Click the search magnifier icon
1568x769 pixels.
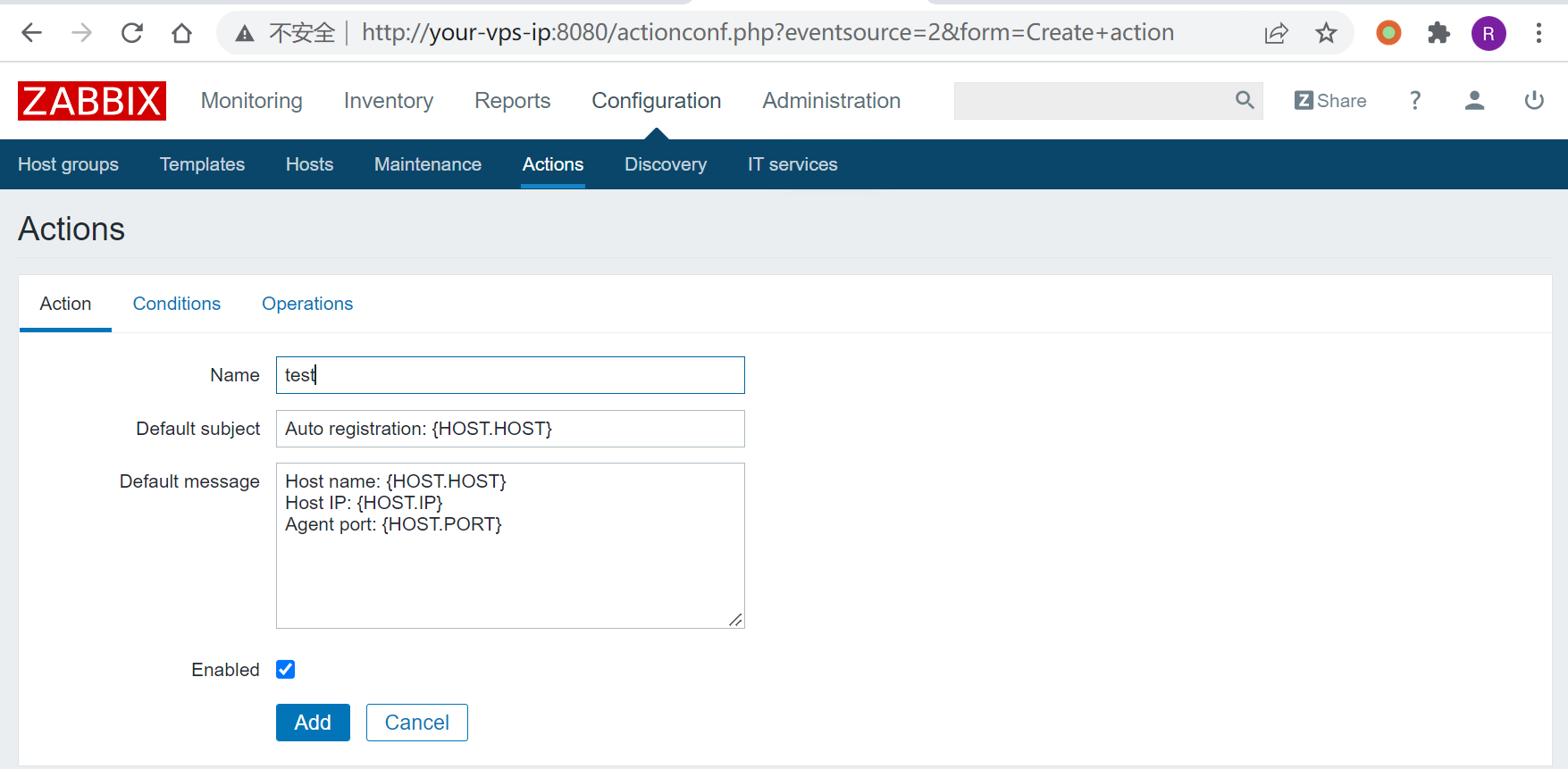(x=1244, y=100)
